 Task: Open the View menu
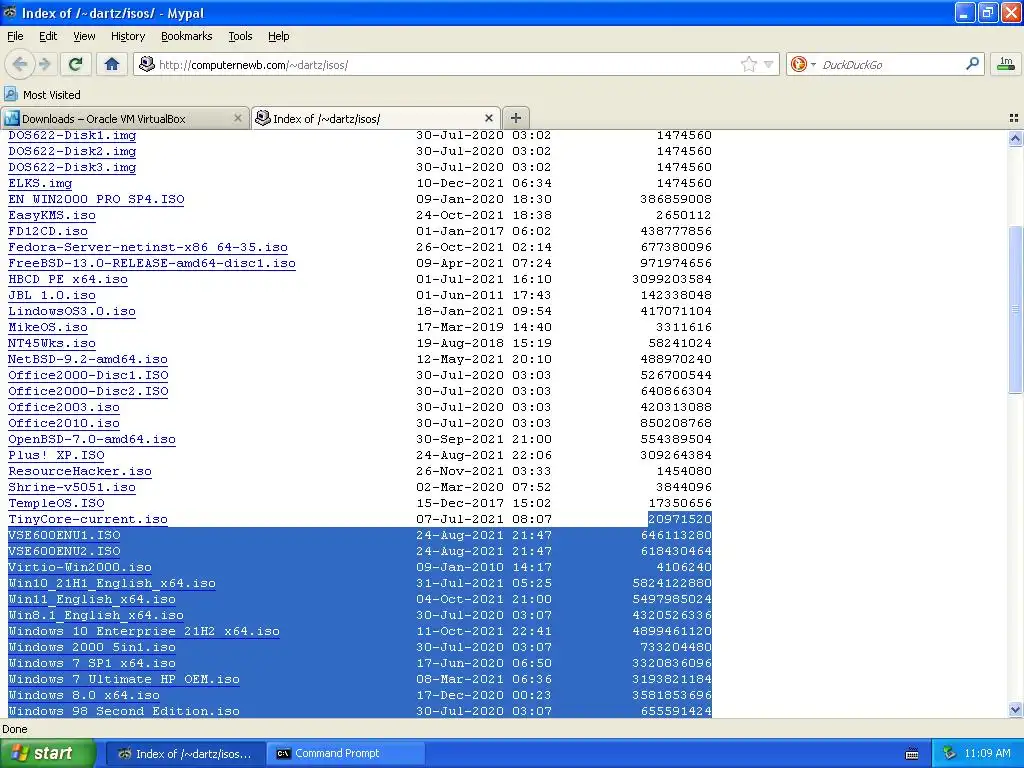coord(84,36)
